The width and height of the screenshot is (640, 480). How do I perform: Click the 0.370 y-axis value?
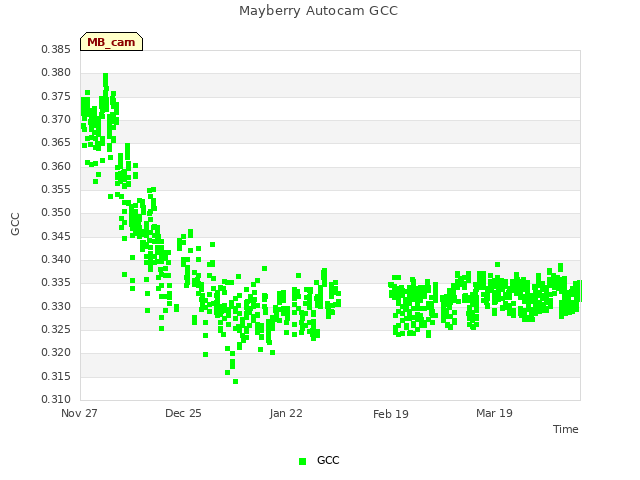(56, 120)
